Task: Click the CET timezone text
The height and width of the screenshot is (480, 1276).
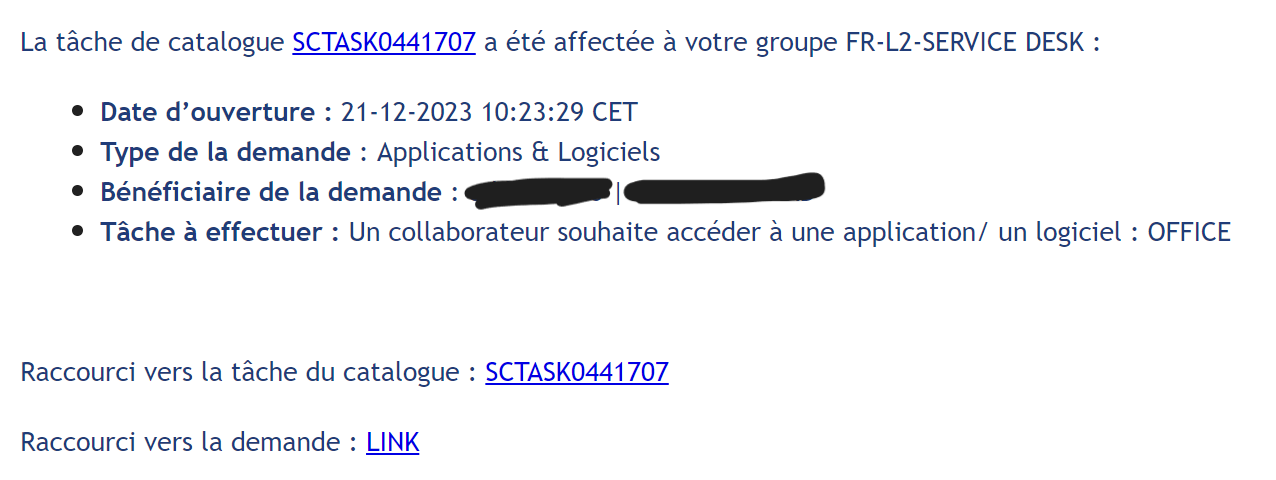Action: click(x=614, y=112)
